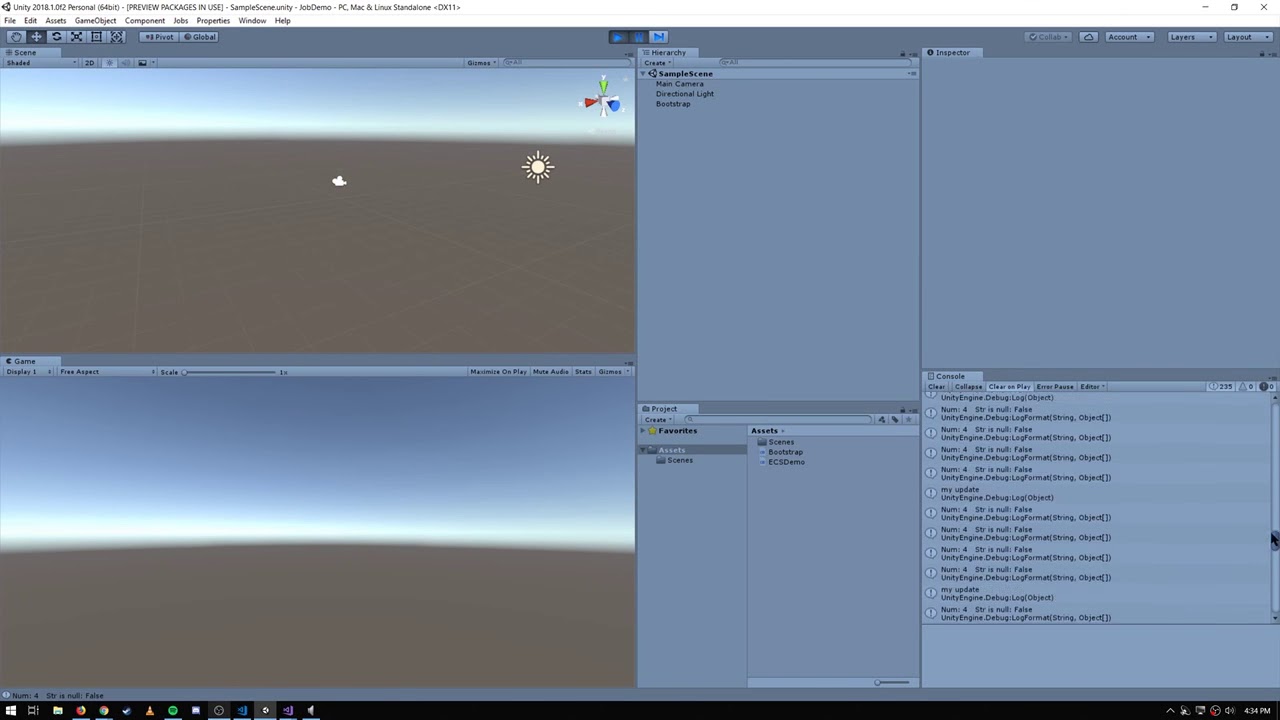Click the Play mode button
1280x720 pixels.
tap(618, 37)
